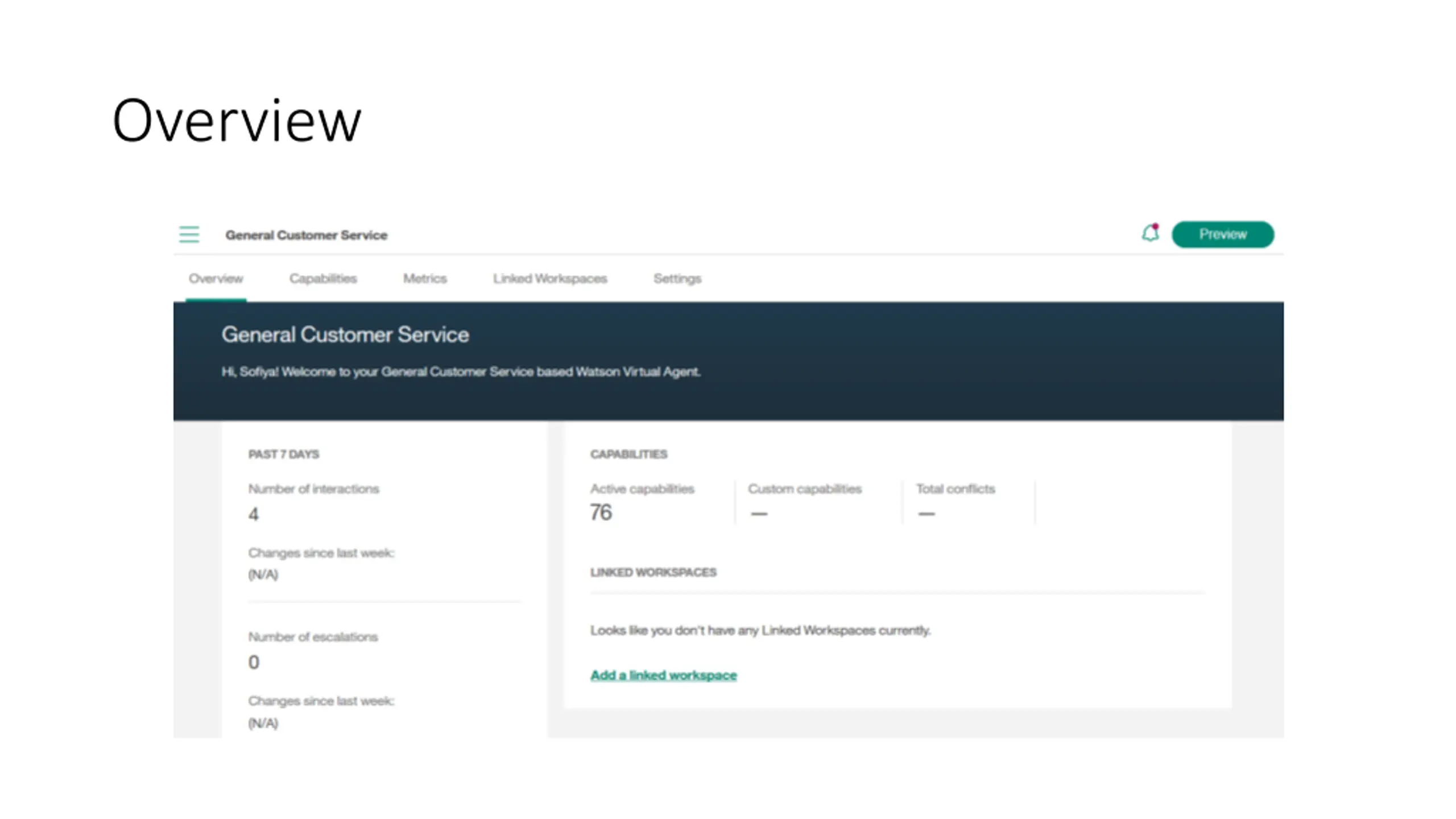Follow the Add a linked workspace link
The height and width of the screenshot is (819, 1456).
pyautogui.click(x=664, y=675)
